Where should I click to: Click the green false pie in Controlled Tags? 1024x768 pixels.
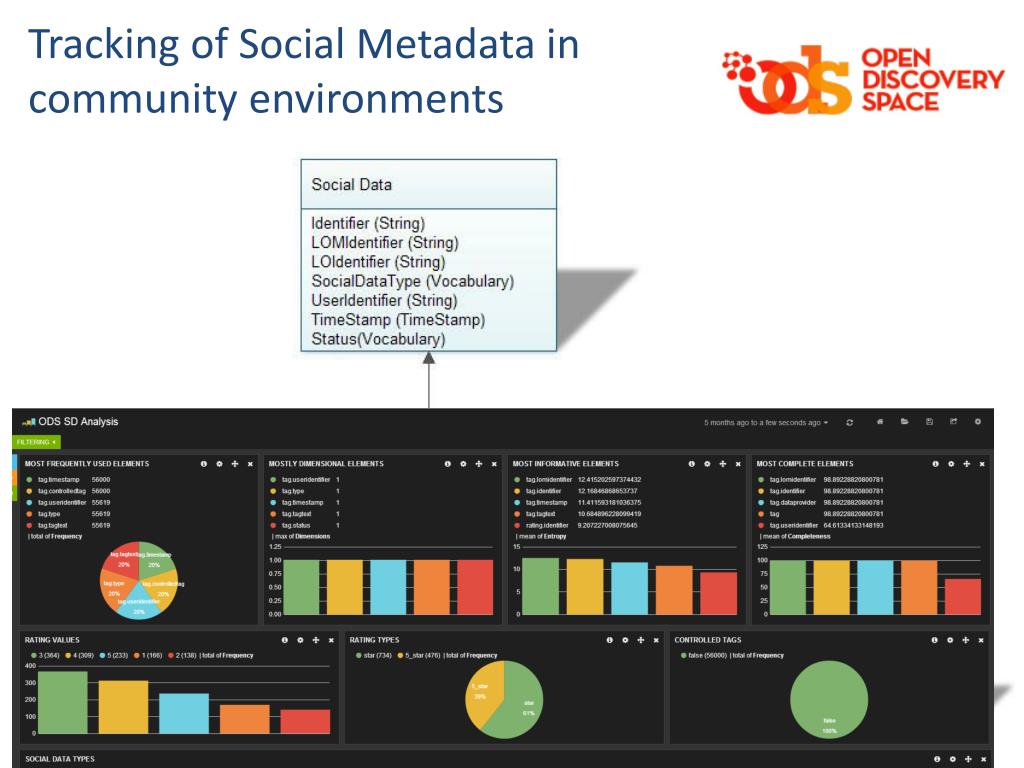pos(829,700)
